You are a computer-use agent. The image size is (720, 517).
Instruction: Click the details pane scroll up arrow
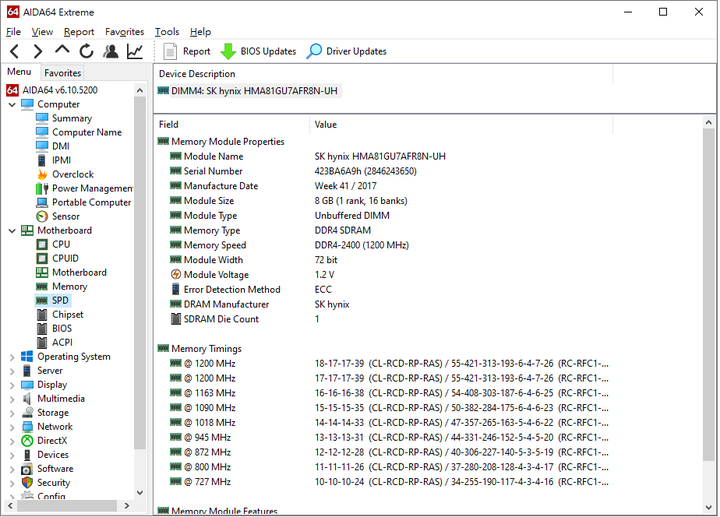tap(708, 123)
